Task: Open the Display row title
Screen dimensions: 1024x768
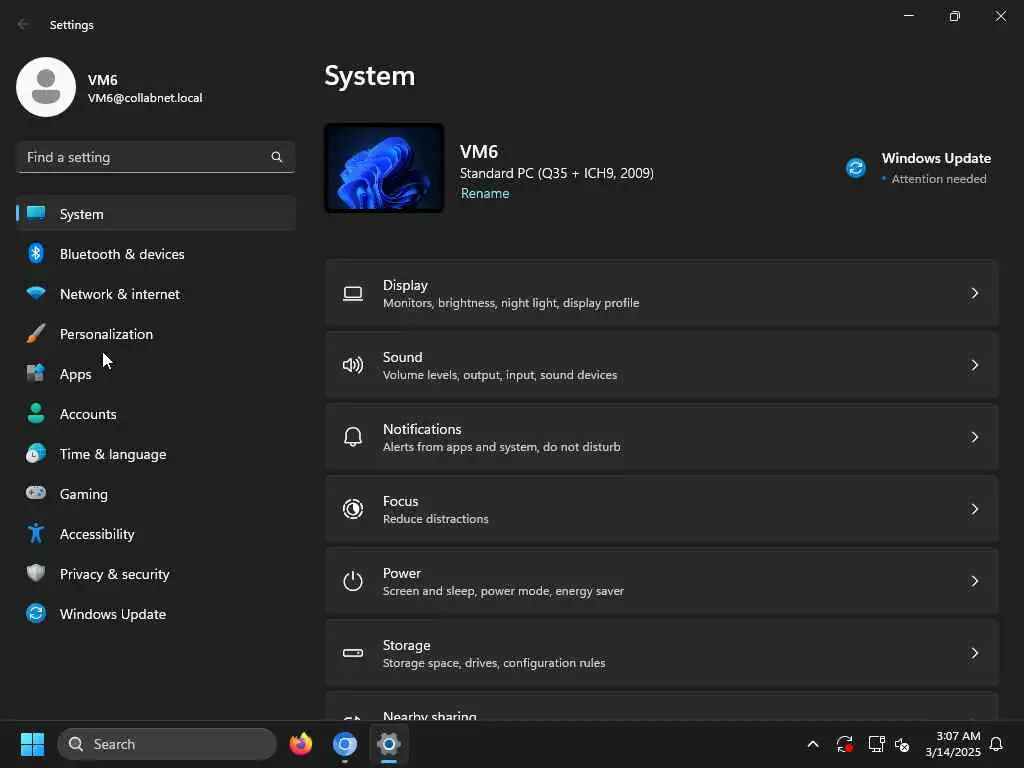Action: (405, 285)
